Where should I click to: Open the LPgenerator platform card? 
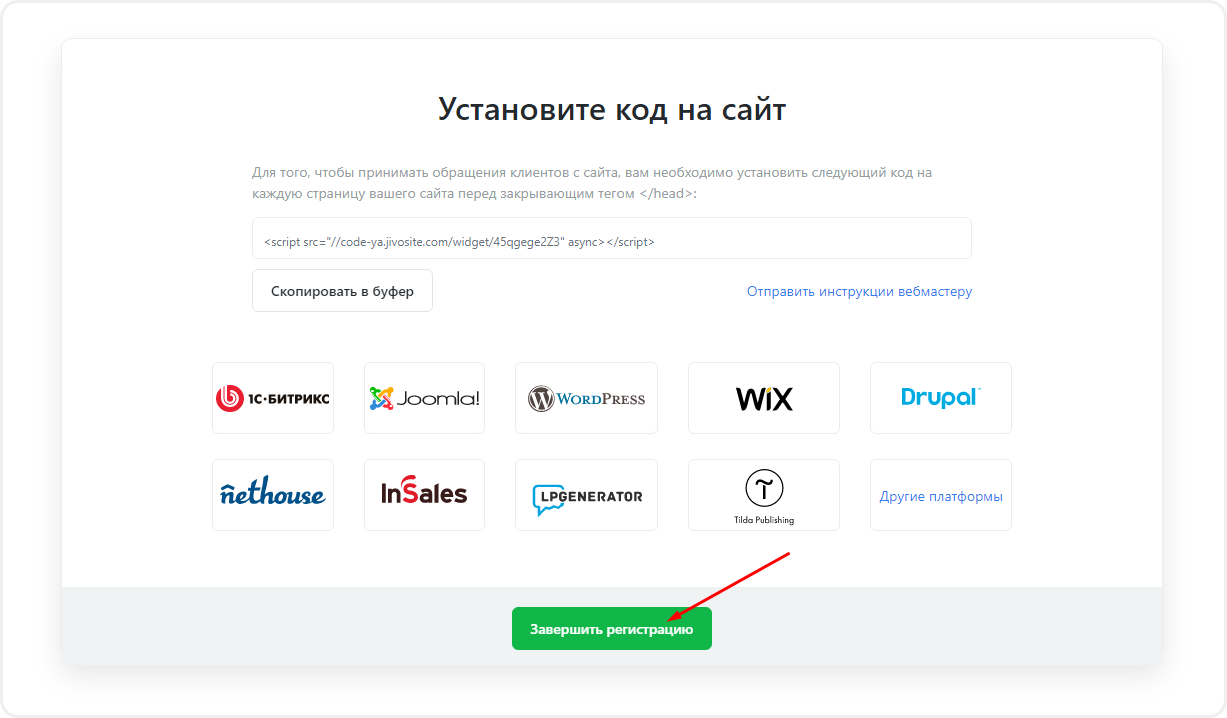pos(586,495)
